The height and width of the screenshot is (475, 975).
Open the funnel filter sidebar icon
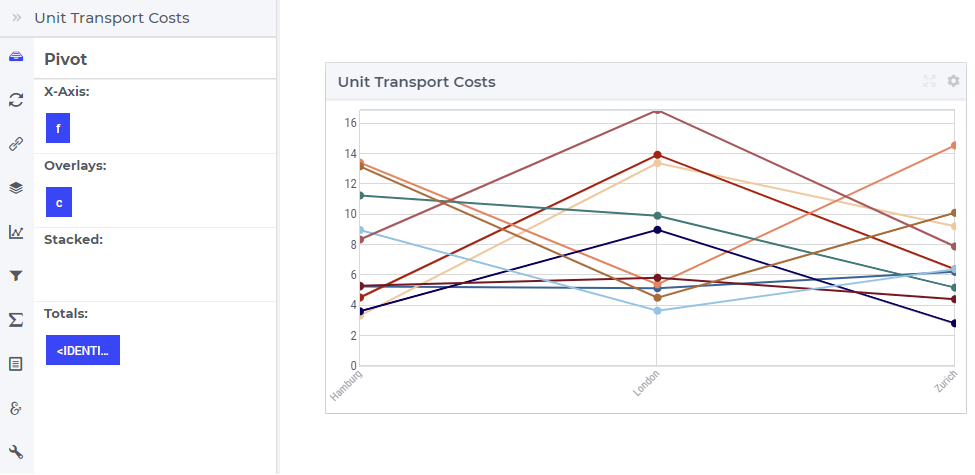point(16,276)
